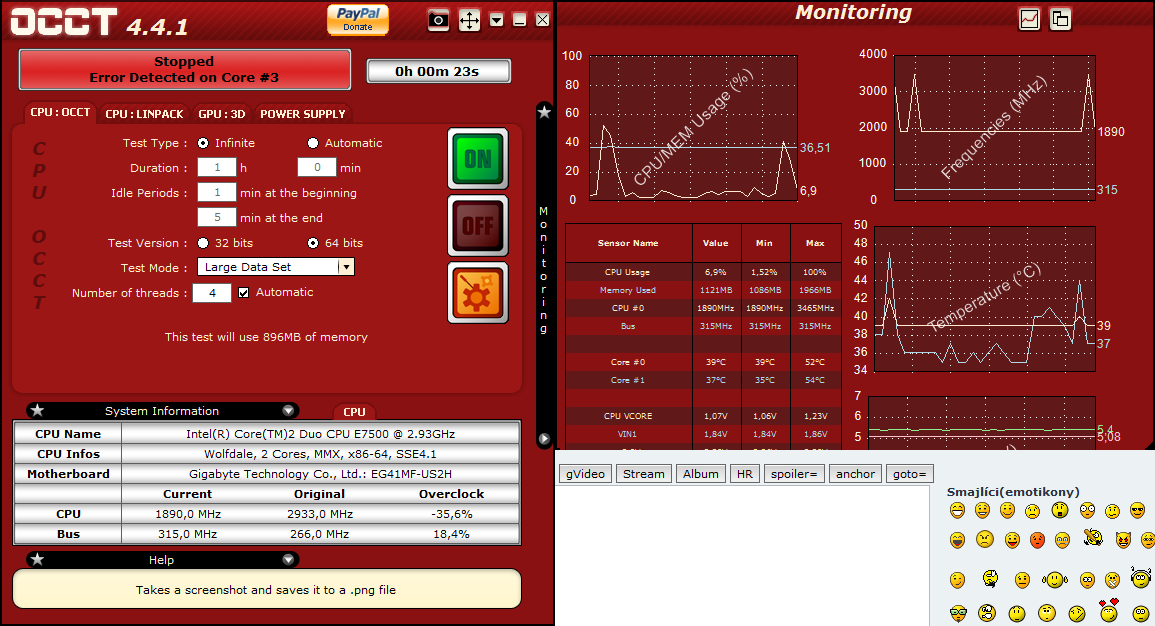Viewport: 1155px width, 626px height.
Task: Click the spoiler= button
Action: pyautogui.click(x=794, y=474)
